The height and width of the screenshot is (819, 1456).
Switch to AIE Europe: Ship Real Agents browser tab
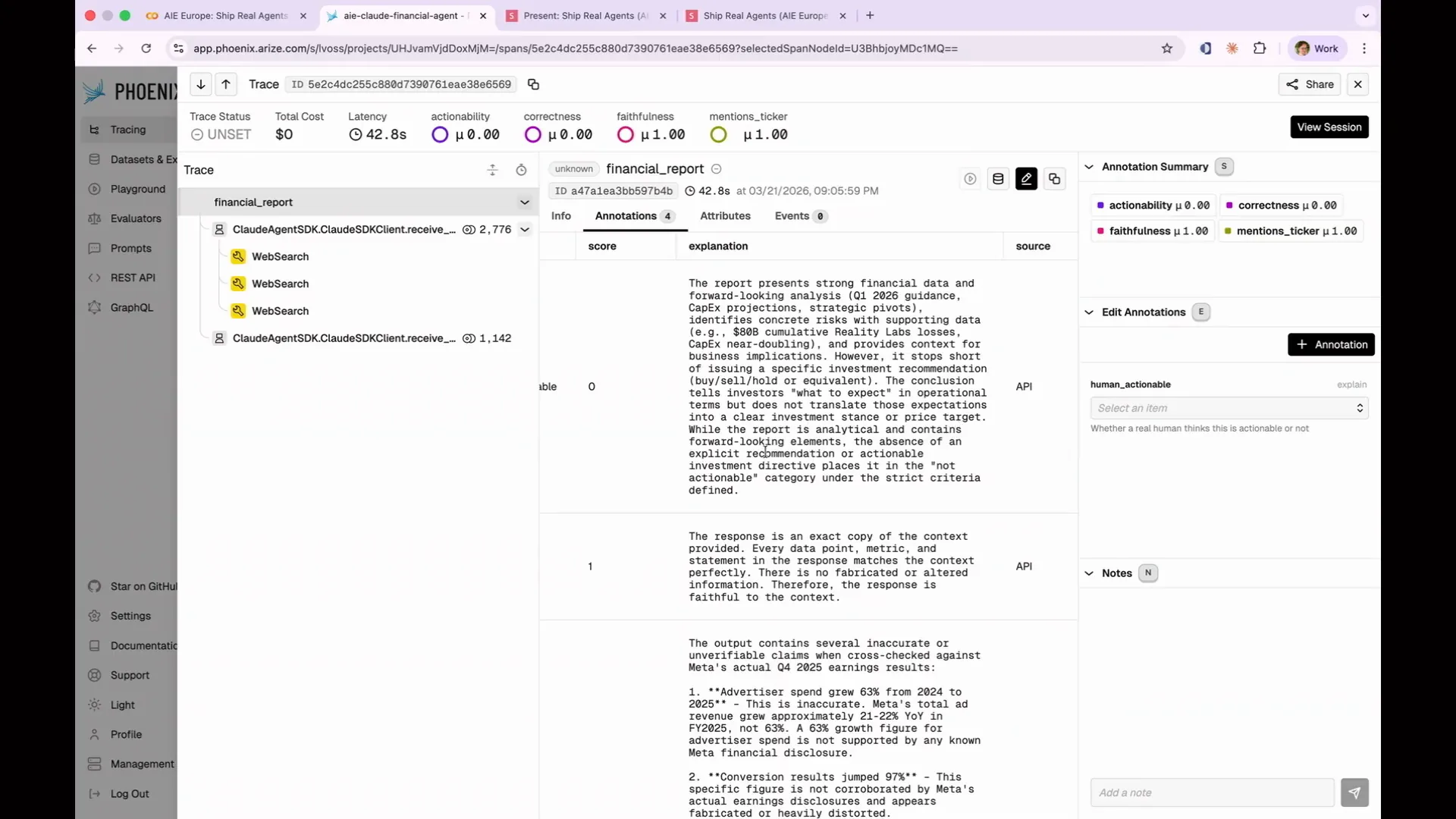coord(225,15)
